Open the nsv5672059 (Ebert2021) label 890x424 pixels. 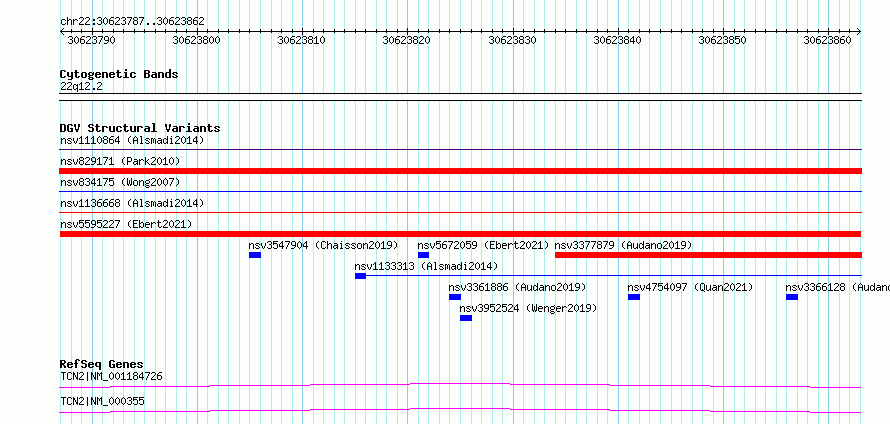click(484, 245)
